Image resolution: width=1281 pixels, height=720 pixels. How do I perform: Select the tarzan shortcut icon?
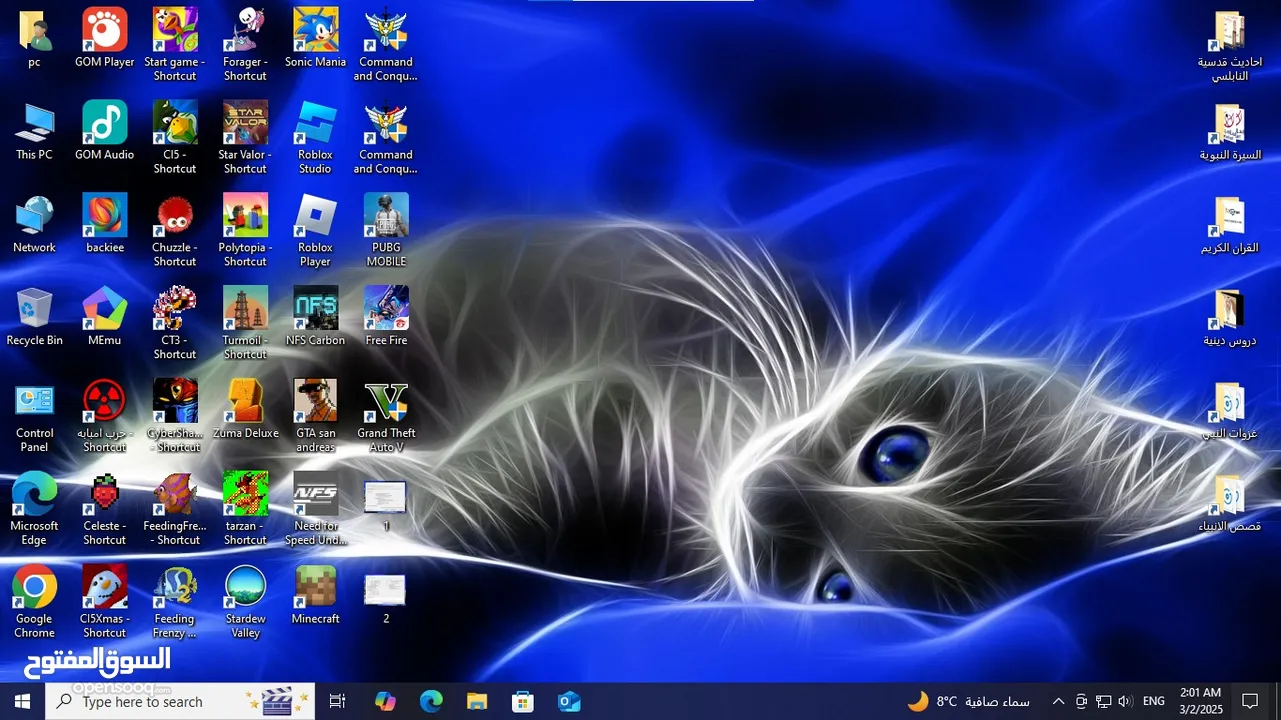[x=245, y=510]
